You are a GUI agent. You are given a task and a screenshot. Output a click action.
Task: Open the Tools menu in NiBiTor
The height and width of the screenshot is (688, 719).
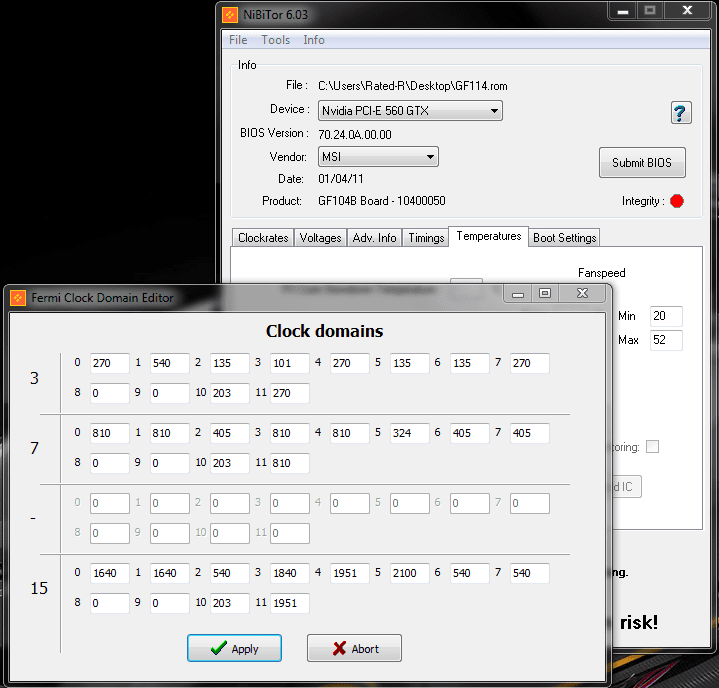(275, 40)
